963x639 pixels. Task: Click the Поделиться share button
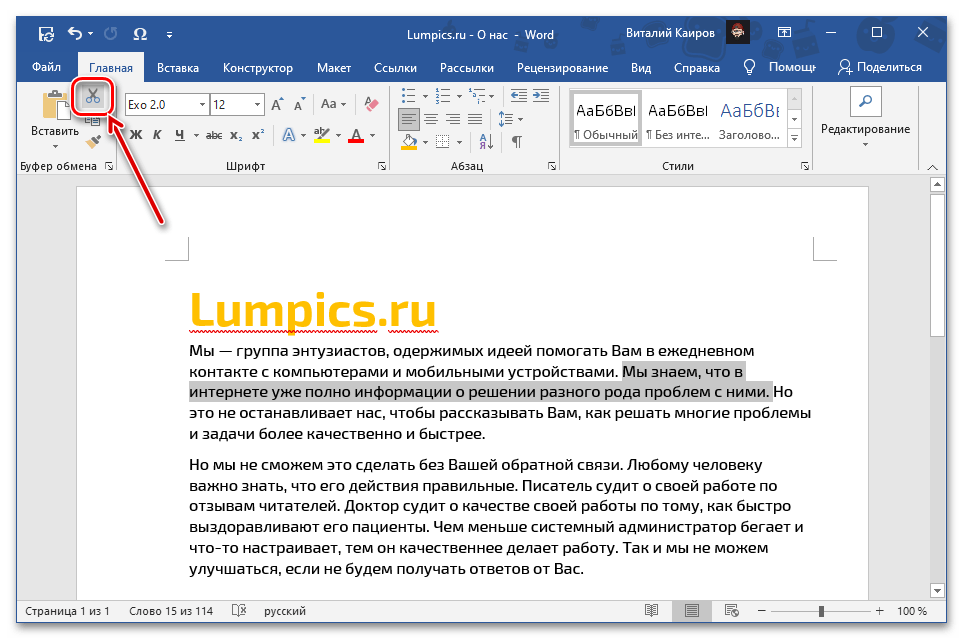coord(880,67)
